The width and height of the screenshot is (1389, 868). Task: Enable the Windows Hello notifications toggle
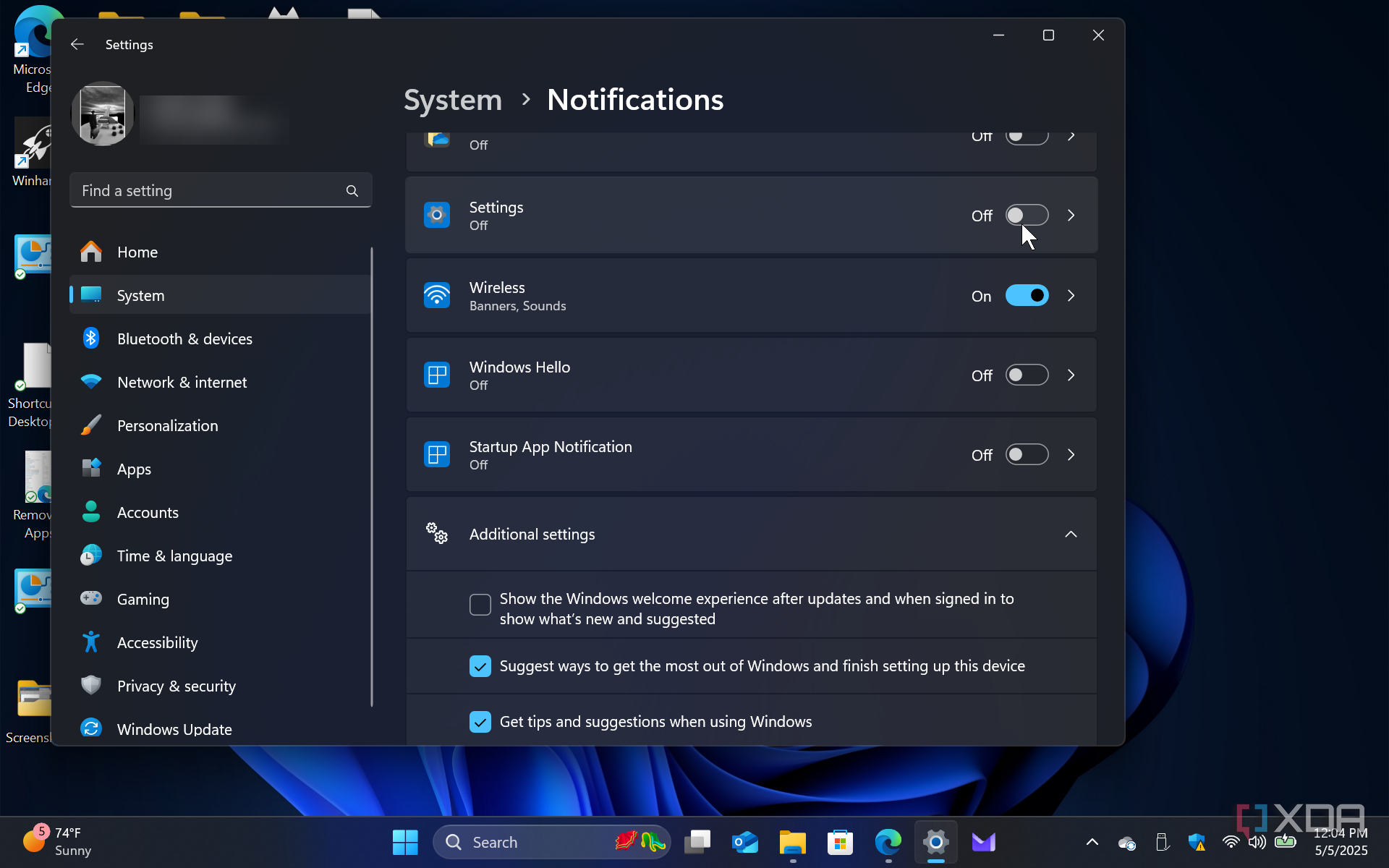pyautogui.click(x=1027, y=375)
